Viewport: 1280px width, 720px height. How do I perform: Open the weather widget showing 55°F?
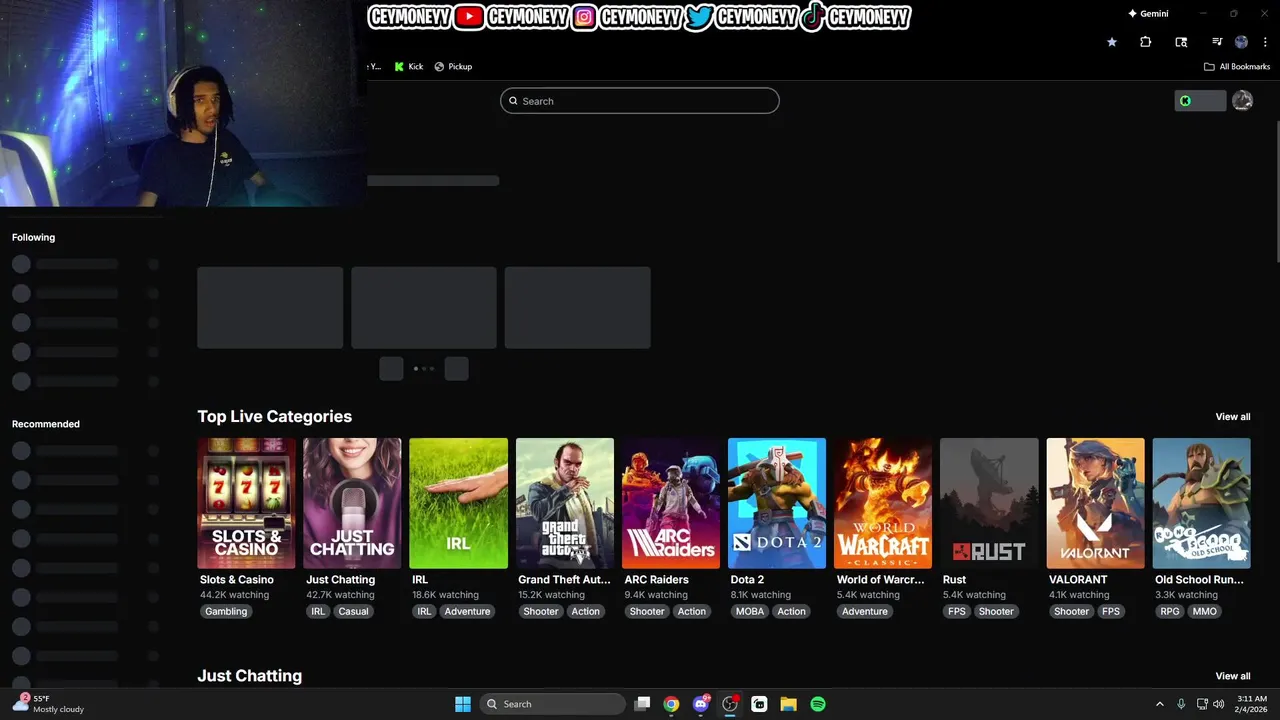tap(48, 704)
